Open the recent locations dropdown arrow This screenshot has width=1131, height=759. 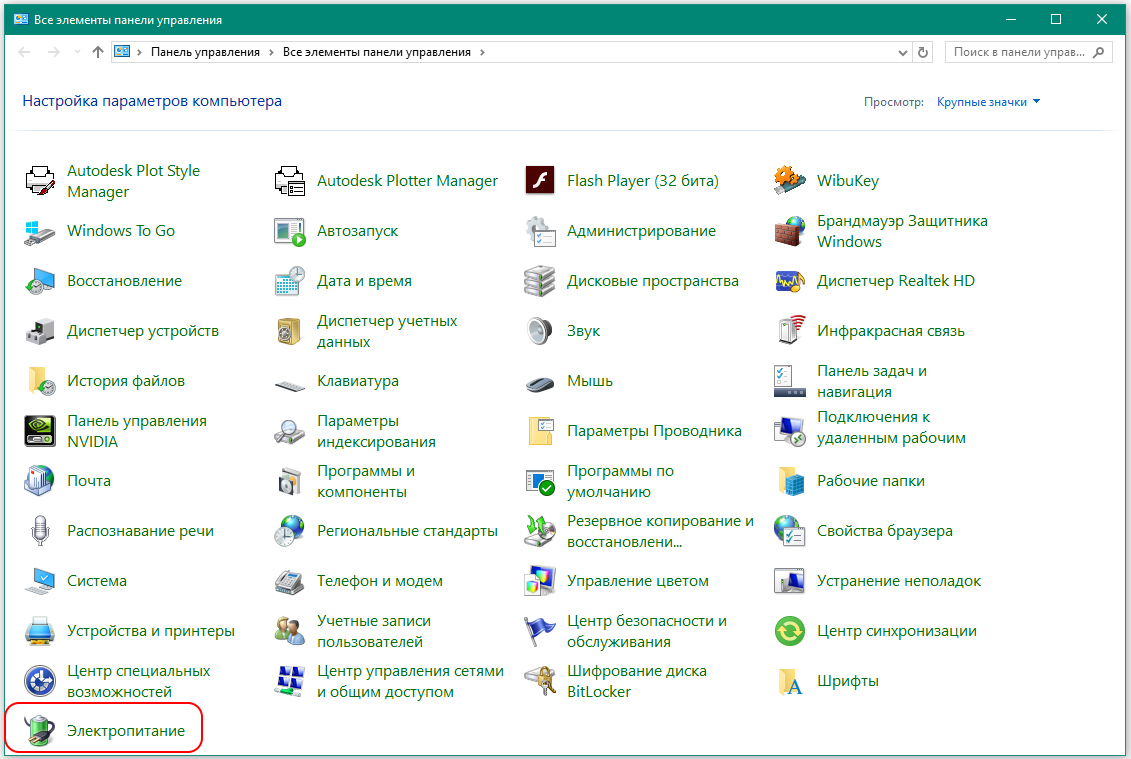click(77, 52)
